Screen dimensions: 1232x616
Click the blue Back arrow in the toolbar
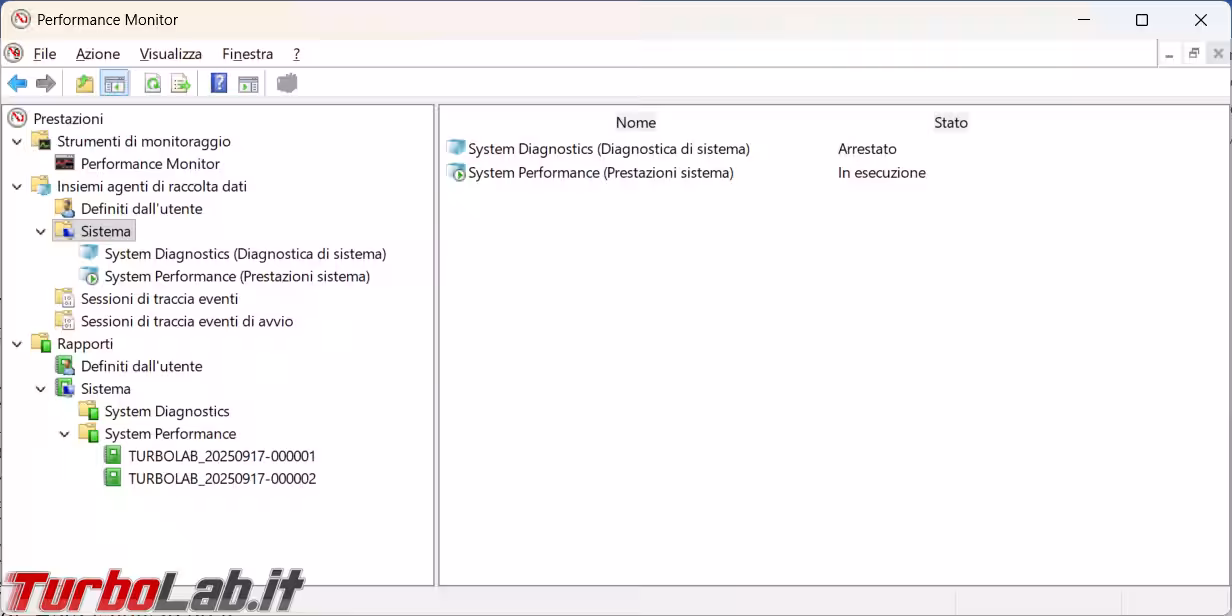pyautogui.click(x=17, y=84)
